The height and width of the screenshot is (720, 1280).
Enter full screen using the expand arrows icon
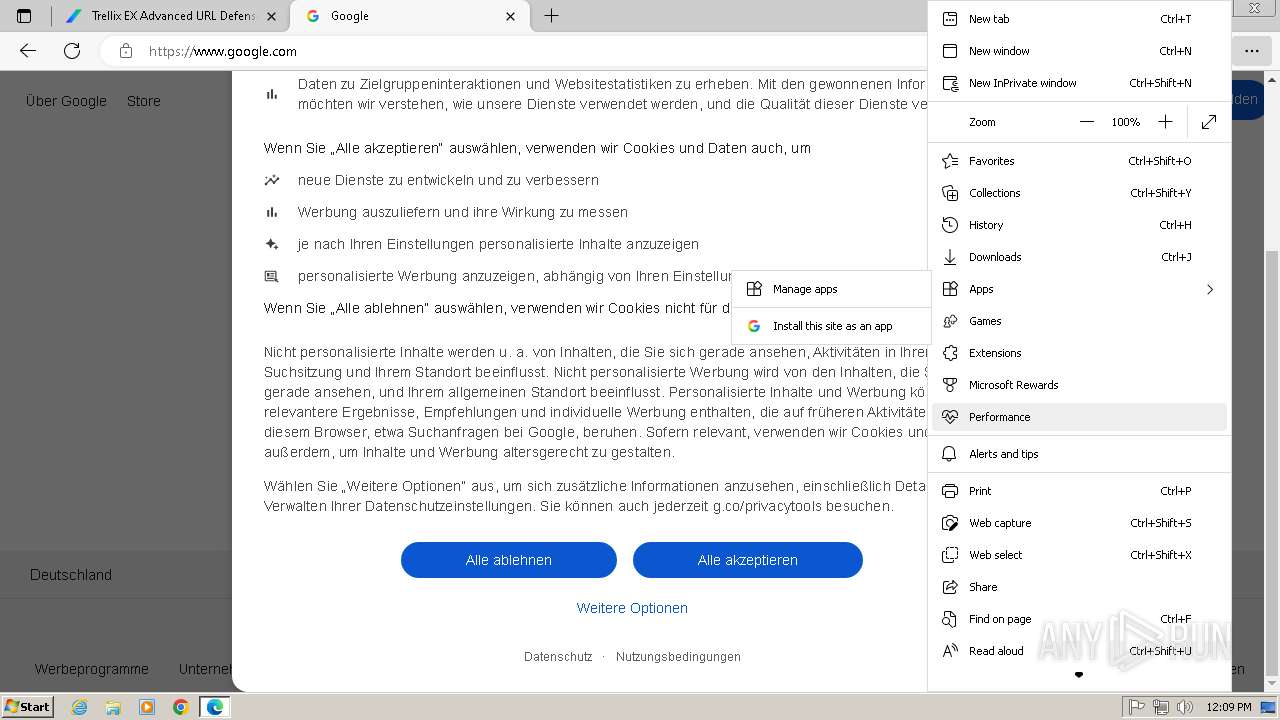[x=1209, y=122]
